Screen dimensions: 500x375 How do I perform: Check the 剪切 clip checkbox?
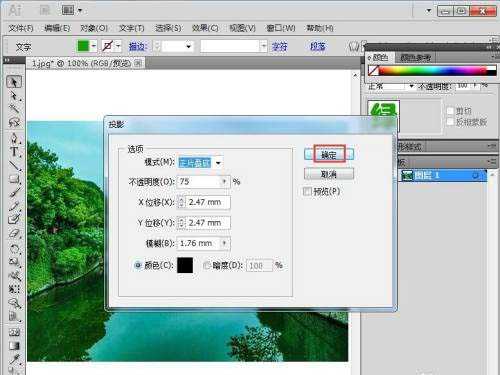(450, 110)
